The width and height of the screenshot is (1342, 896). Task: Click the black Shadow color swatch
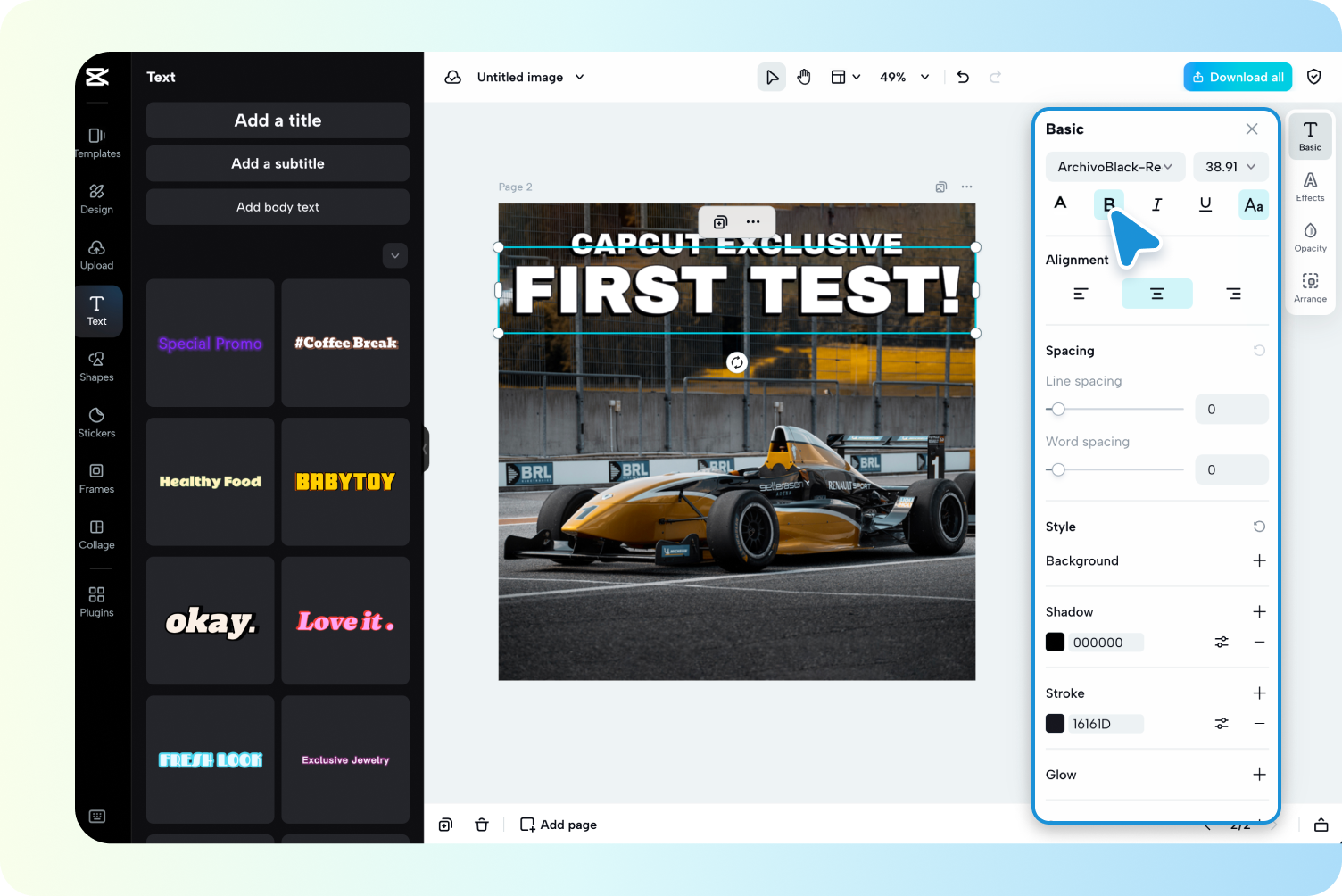(x=1055, y=642)
